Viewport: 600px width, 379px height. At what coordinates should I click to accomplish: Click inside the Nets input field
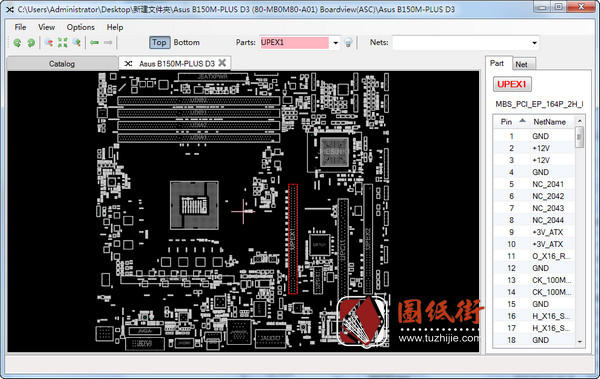[461, 43]
